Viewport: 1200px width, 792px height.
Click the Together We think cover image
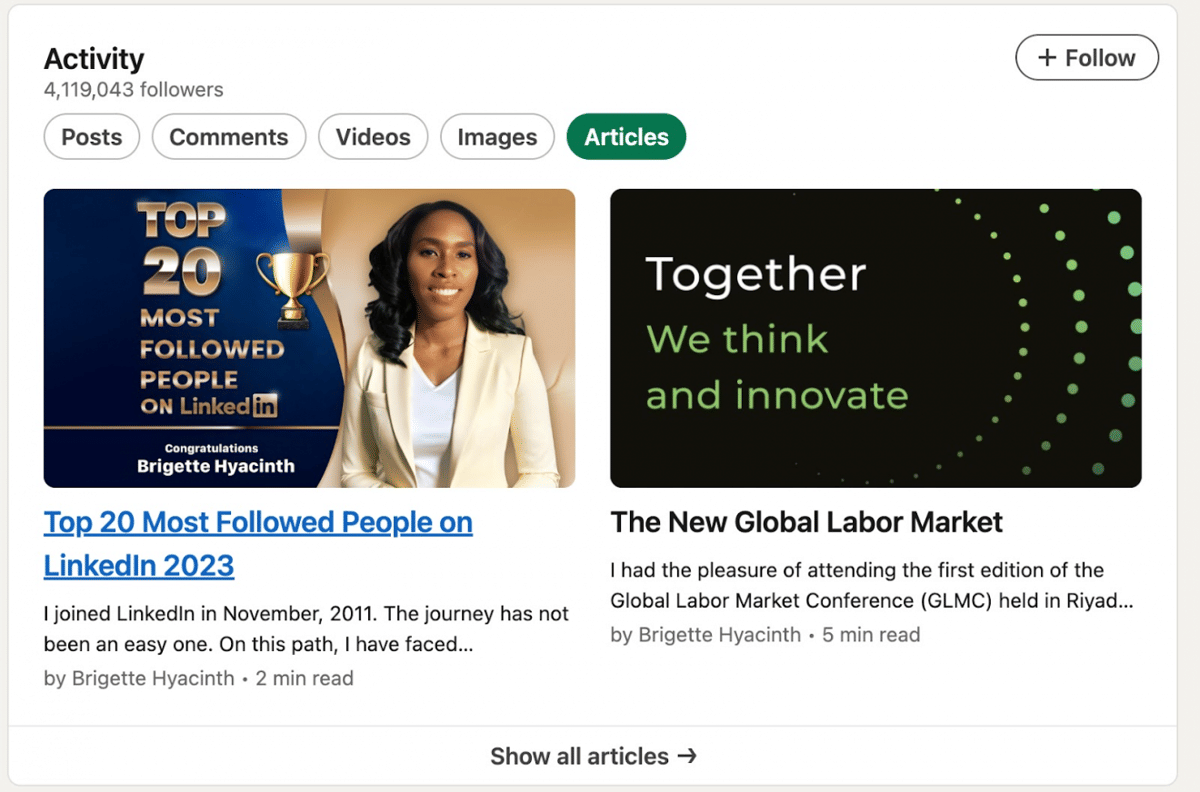tap(876, 337)
